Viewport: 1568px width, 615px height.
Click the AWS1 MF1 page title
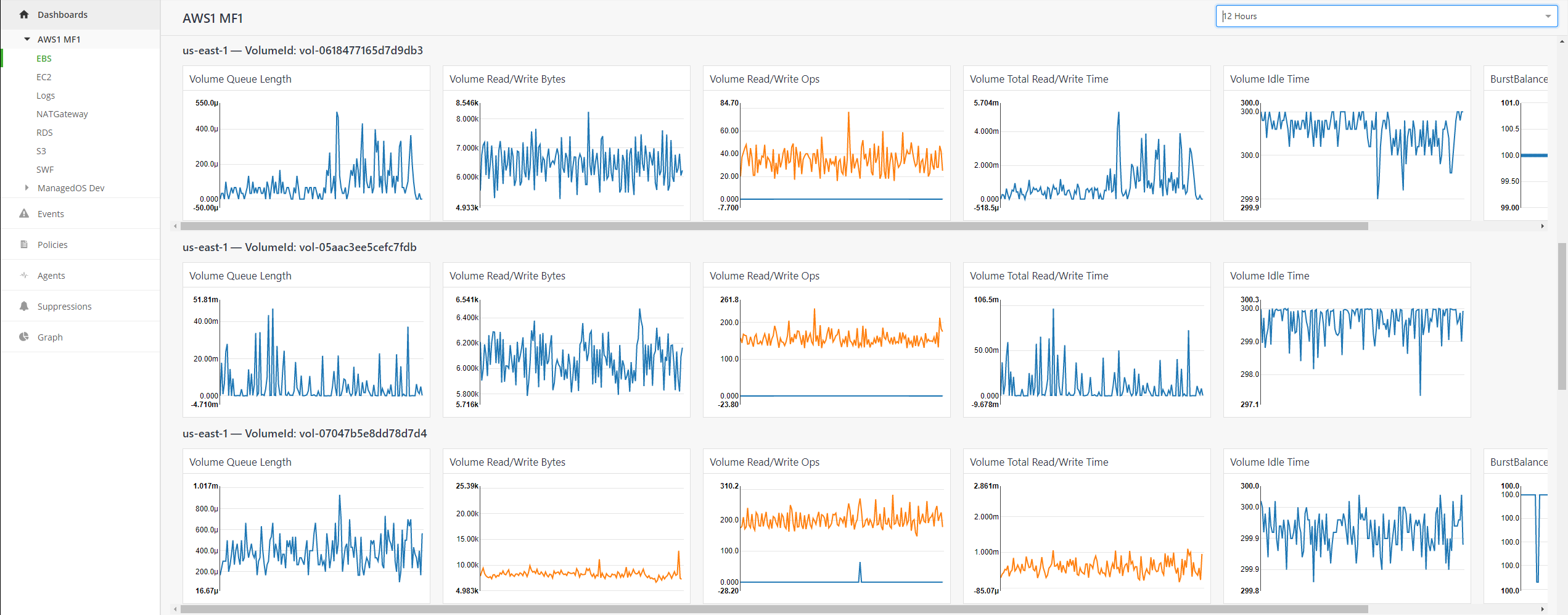coord(213,19)
